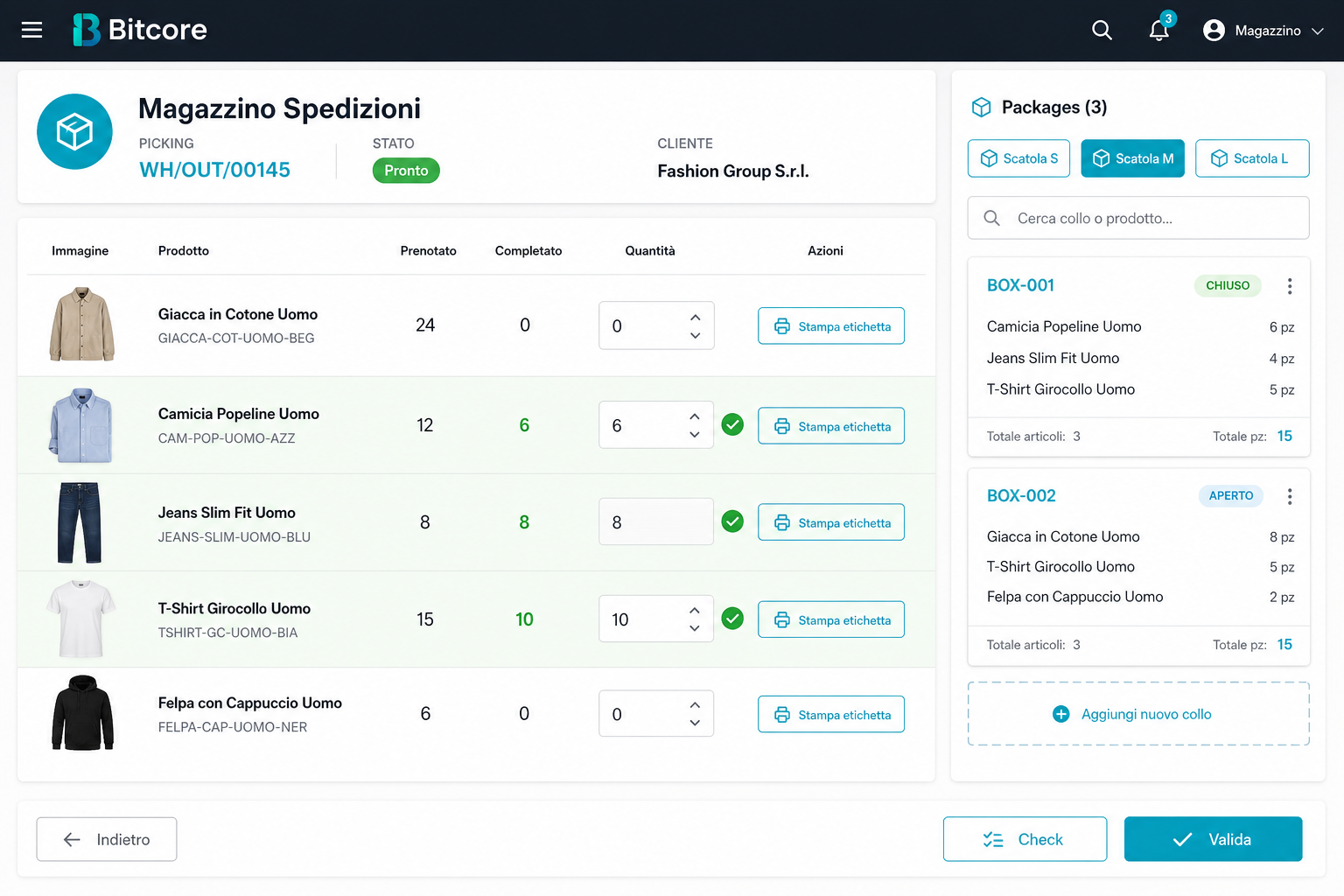Click the plus icon in Aggiungi nuovo collo

(1060, 714)
